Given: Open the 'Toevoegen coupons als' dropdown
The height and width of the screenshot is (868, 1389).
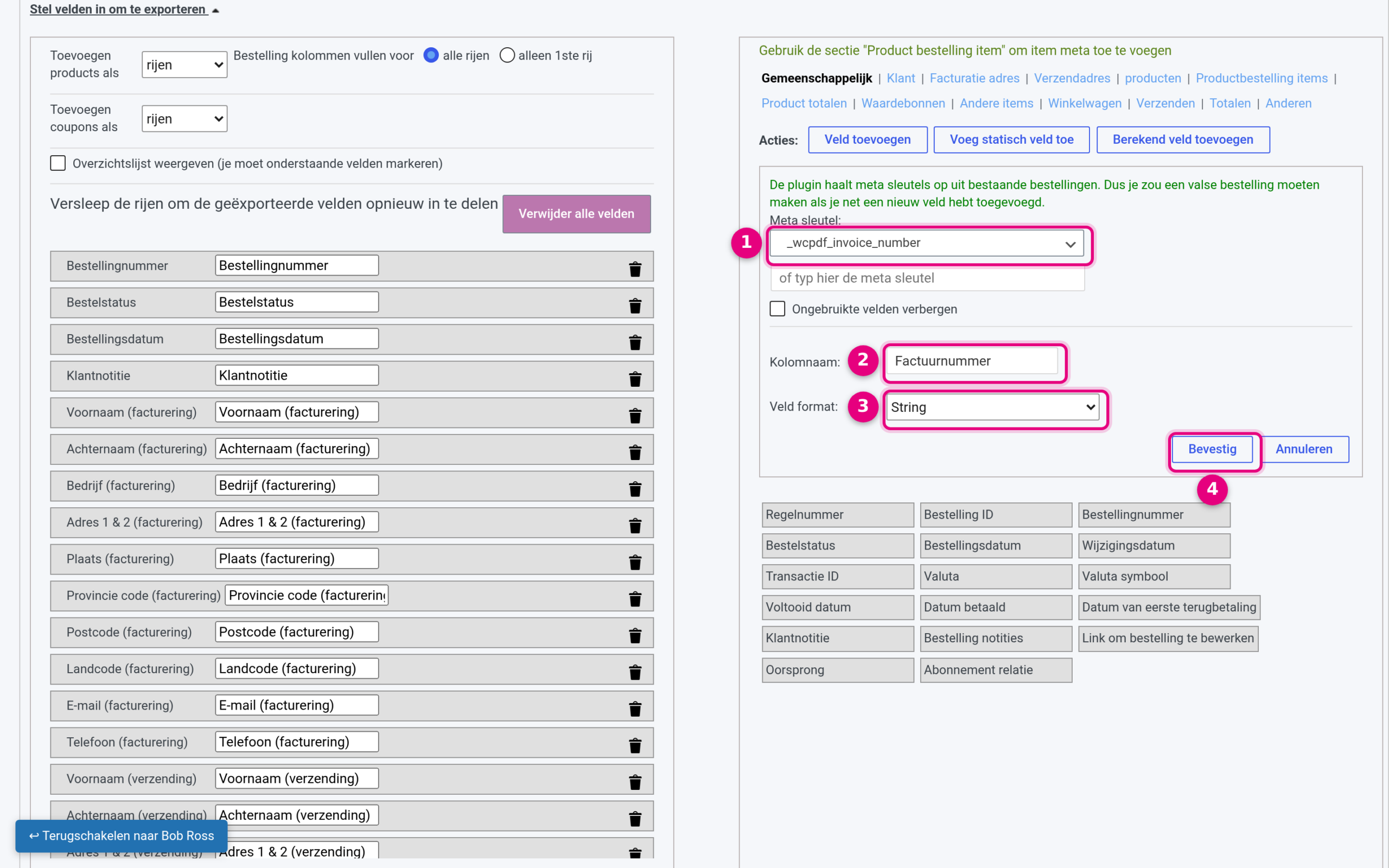Looking at the screenshot, I should click(184, 119).
